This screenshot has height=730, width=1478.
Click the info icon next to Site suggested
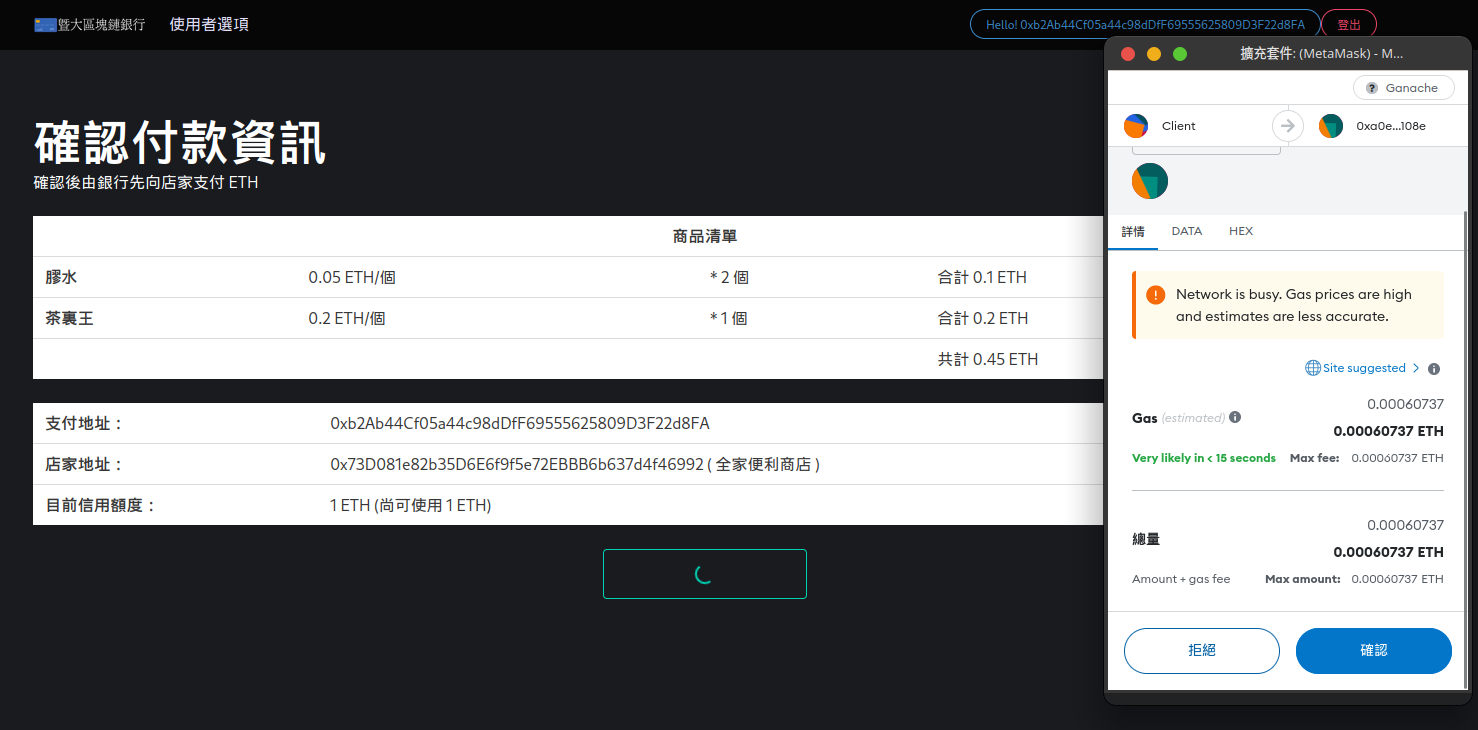point(1434,369)
